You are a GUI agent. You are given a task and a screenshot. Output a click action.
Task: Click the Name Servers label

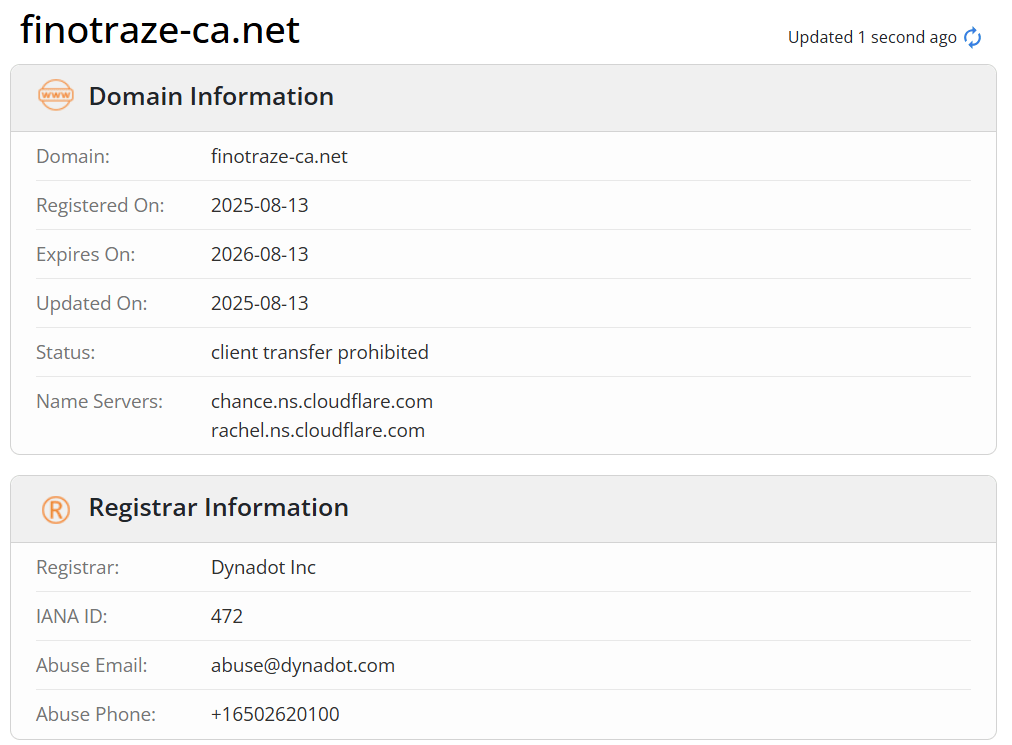(x=99, y=402)
